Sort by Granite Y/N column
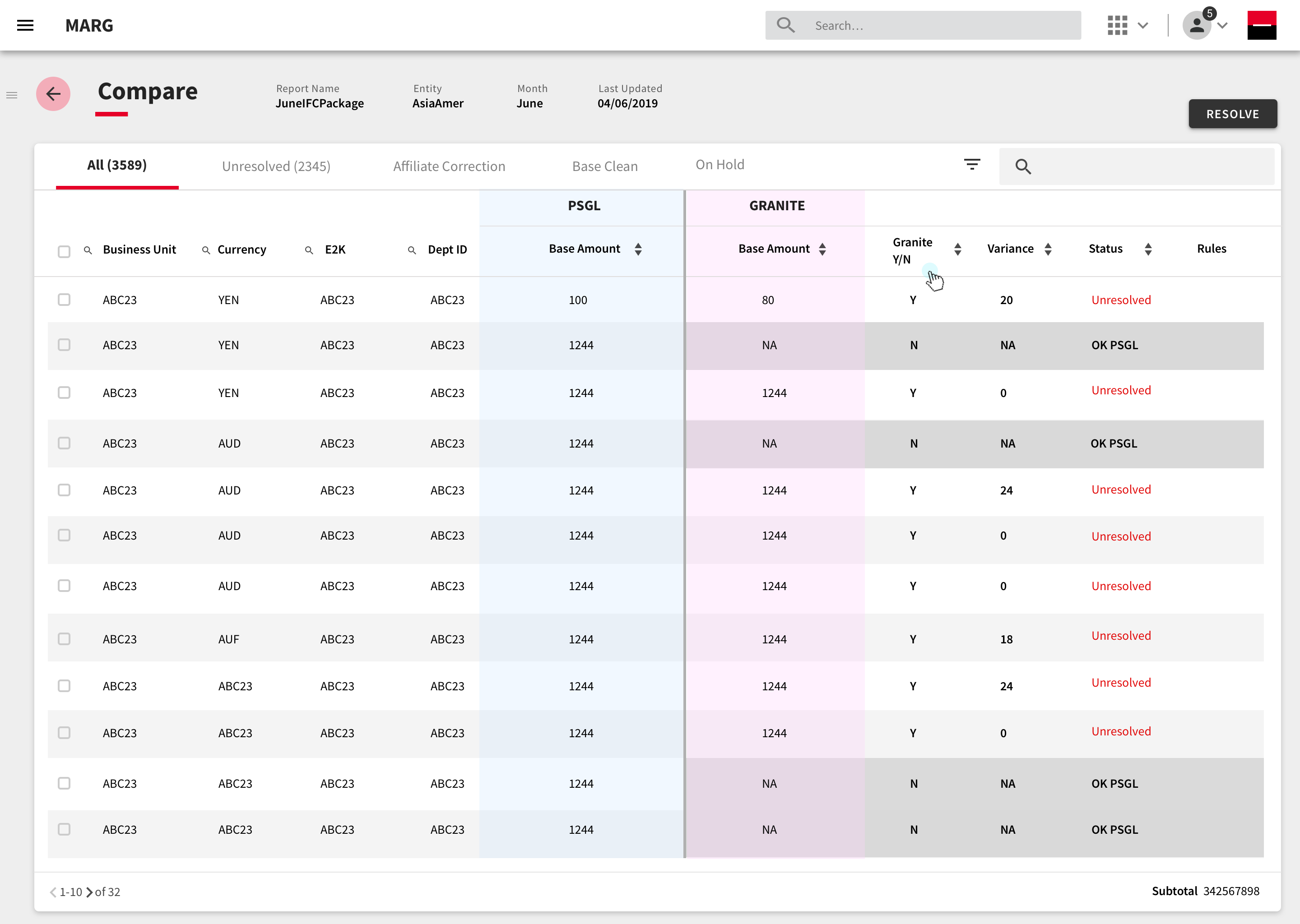1300x924 pixels. pos(957,249)
